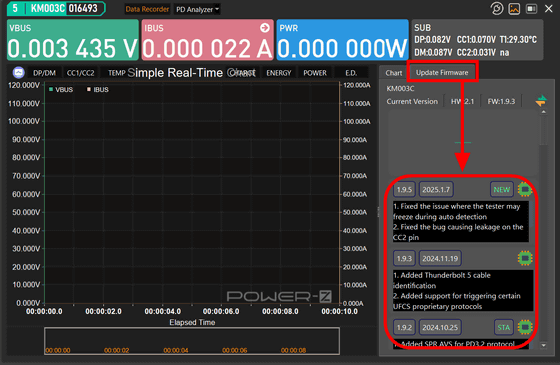Click the firmware panel scroll-up arrow
560x365 pixels.
coord(544,112)
